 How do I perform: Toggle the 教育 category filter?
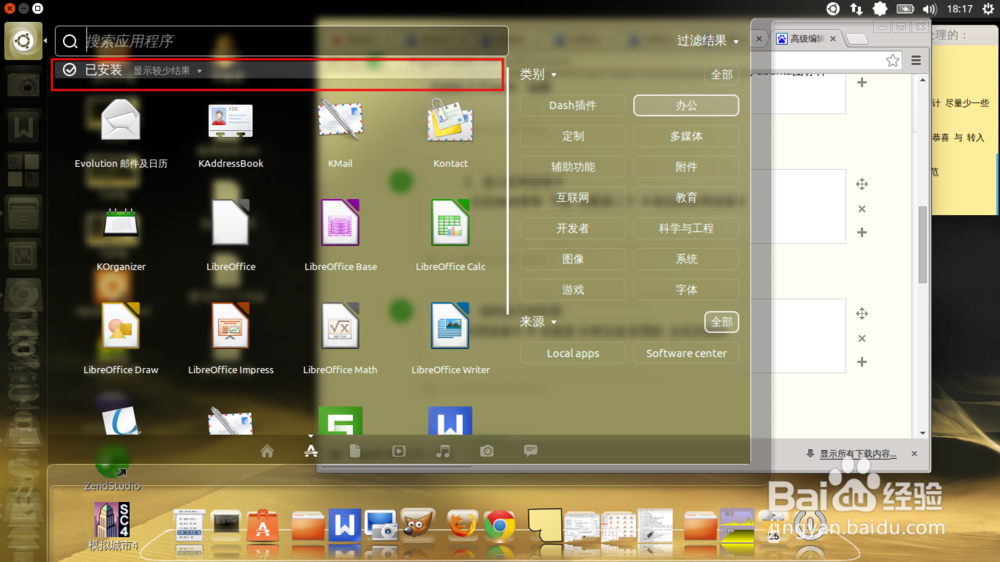[x=686, y=198]
